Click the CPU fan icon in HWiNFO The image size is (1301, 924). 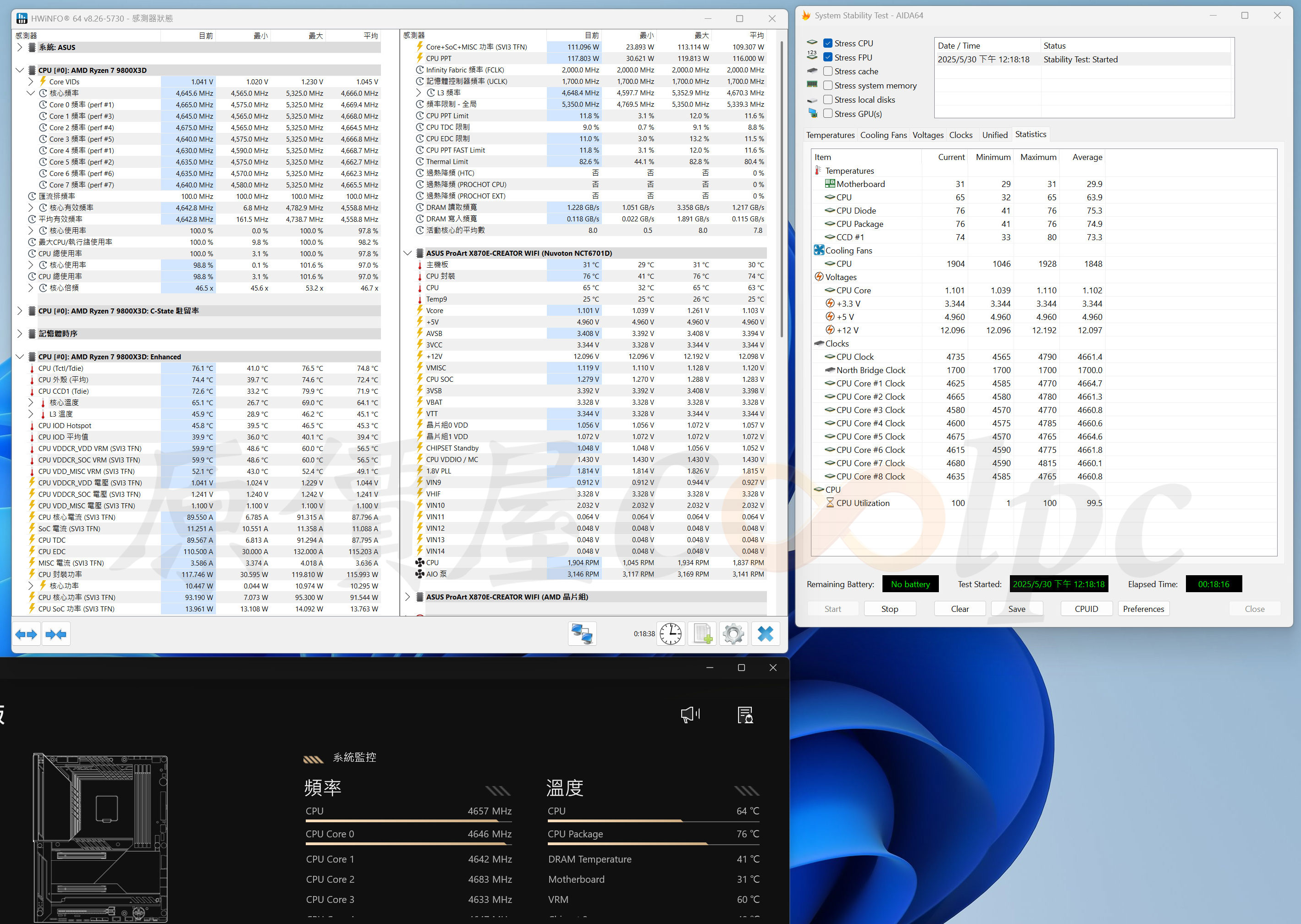point(419,563)
